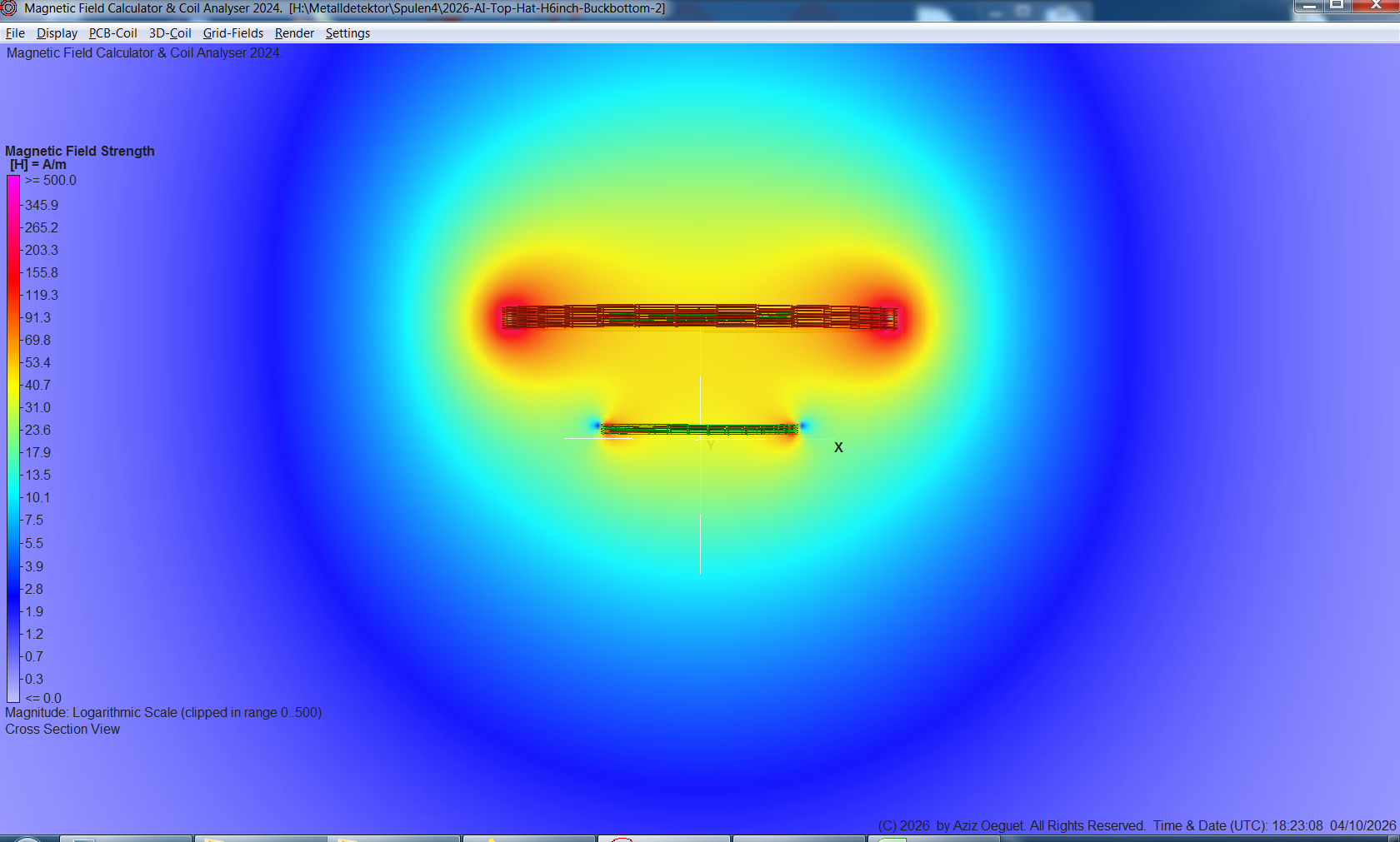Click the '>= 500.0' legend value
Viewport: 1400px width, 842px height.
pos(51,180)
